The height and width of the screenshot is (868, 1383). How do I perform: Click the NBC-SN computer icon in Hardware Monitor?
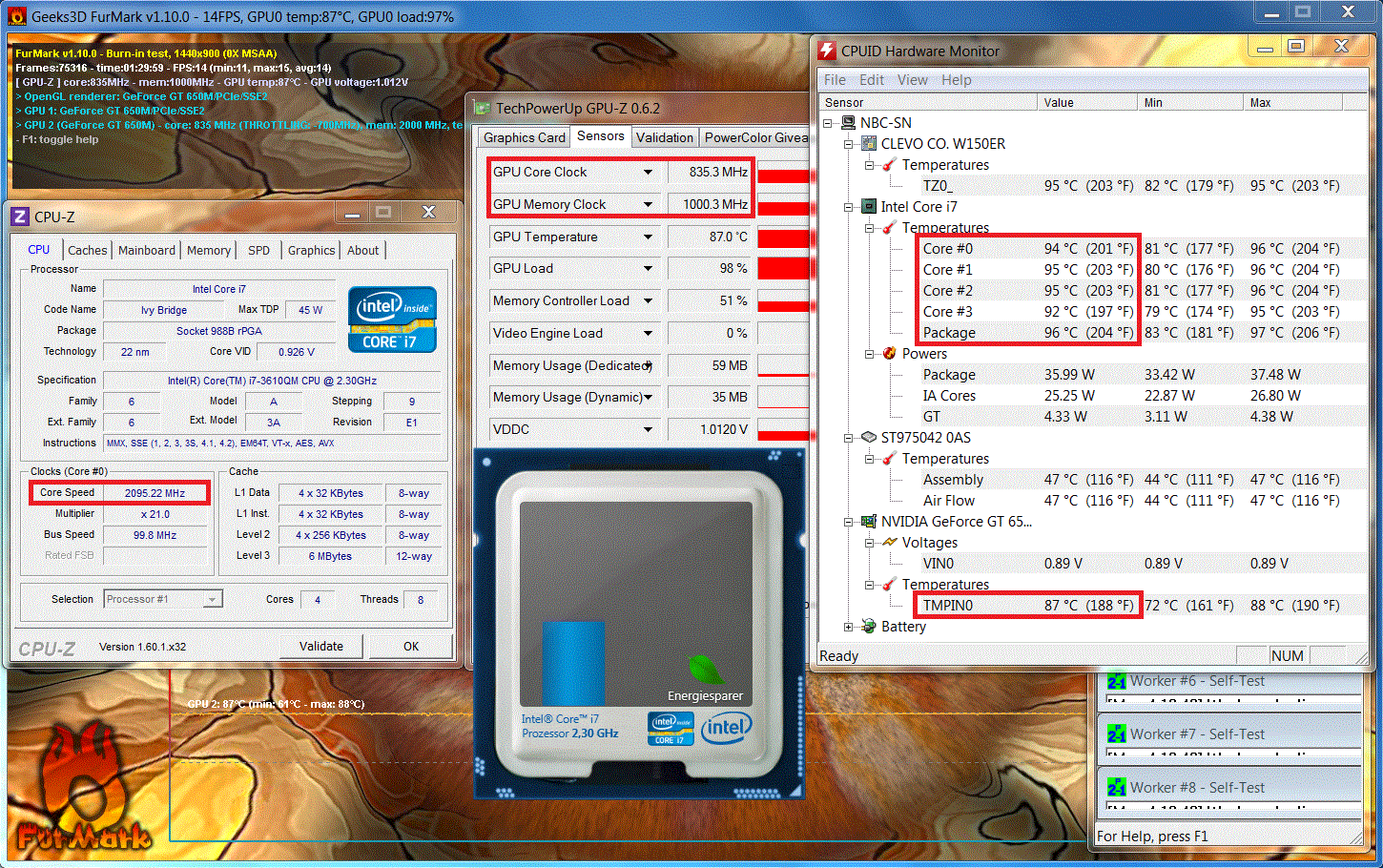coord(848,123)
